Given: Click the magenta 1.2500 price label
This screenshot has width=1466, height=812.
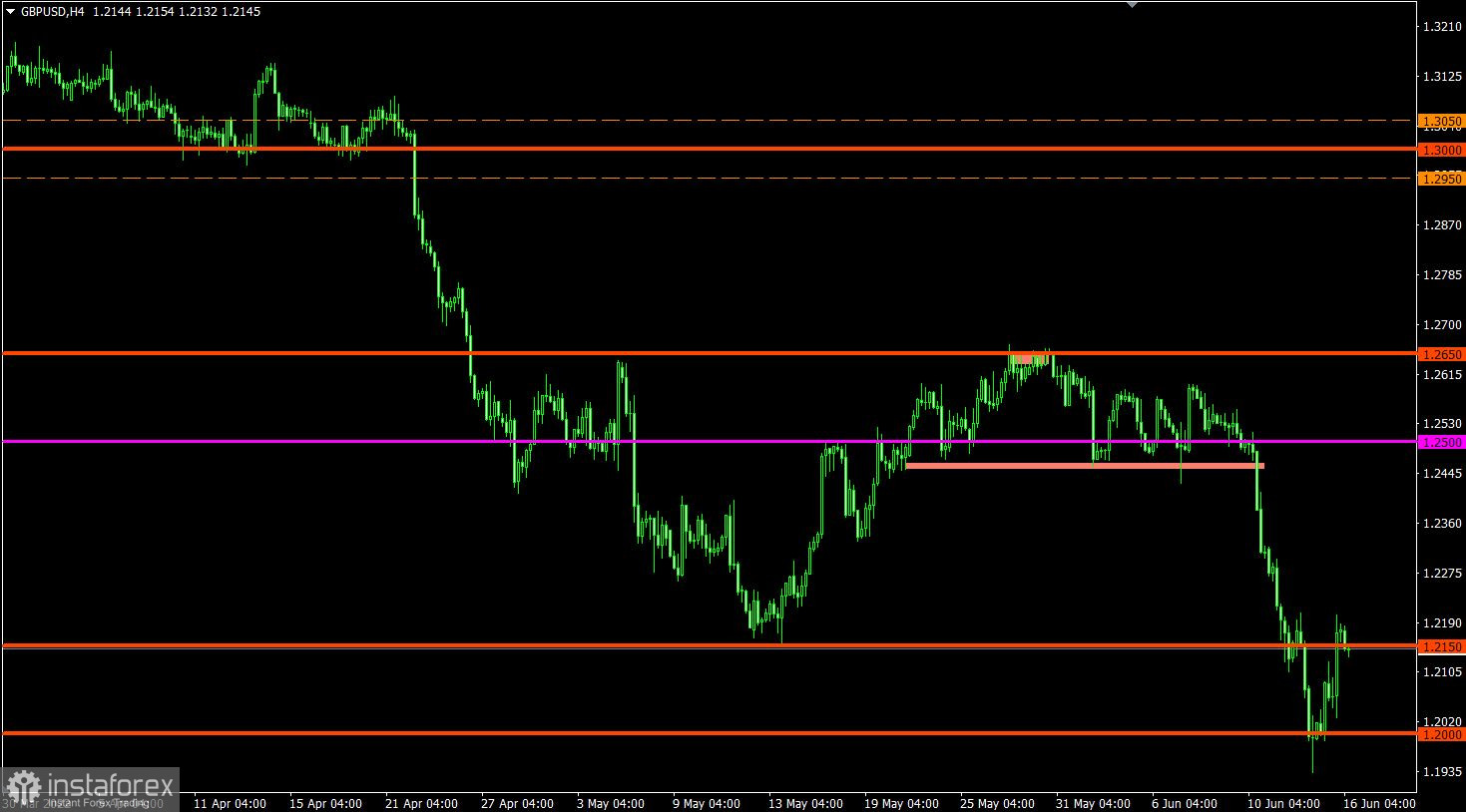Looking at the screenshot, I should pyautogui.click(x=1442, y=442).
